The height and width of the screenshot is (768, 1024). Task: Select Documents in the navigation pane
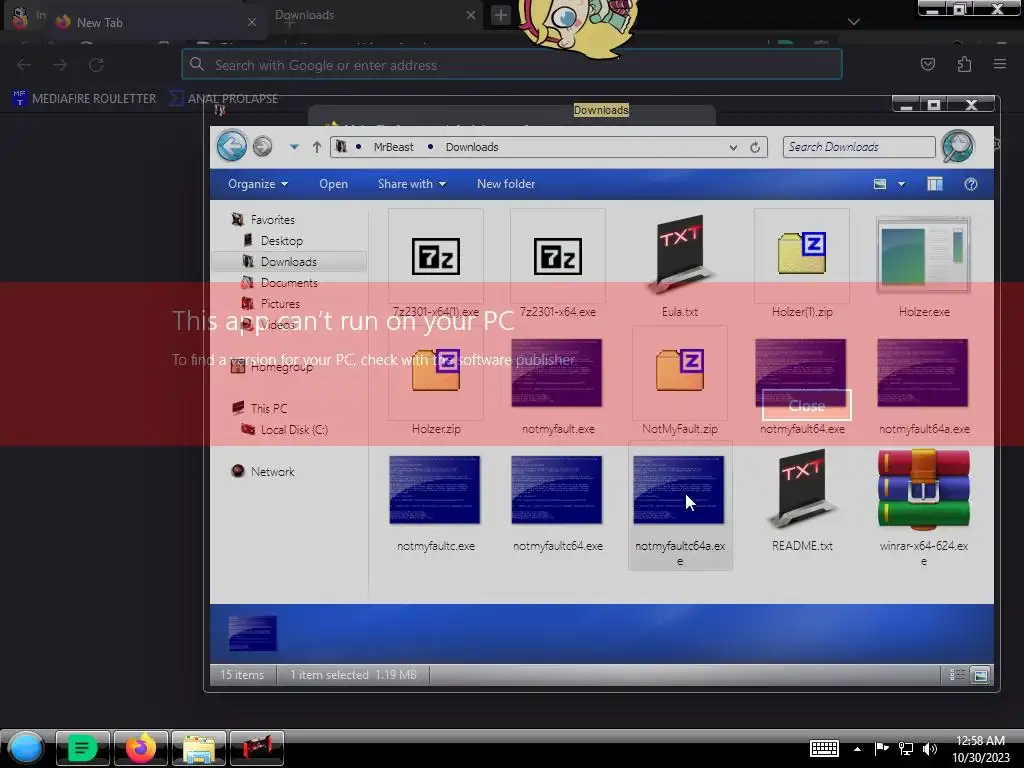click(x=289, y=283)
